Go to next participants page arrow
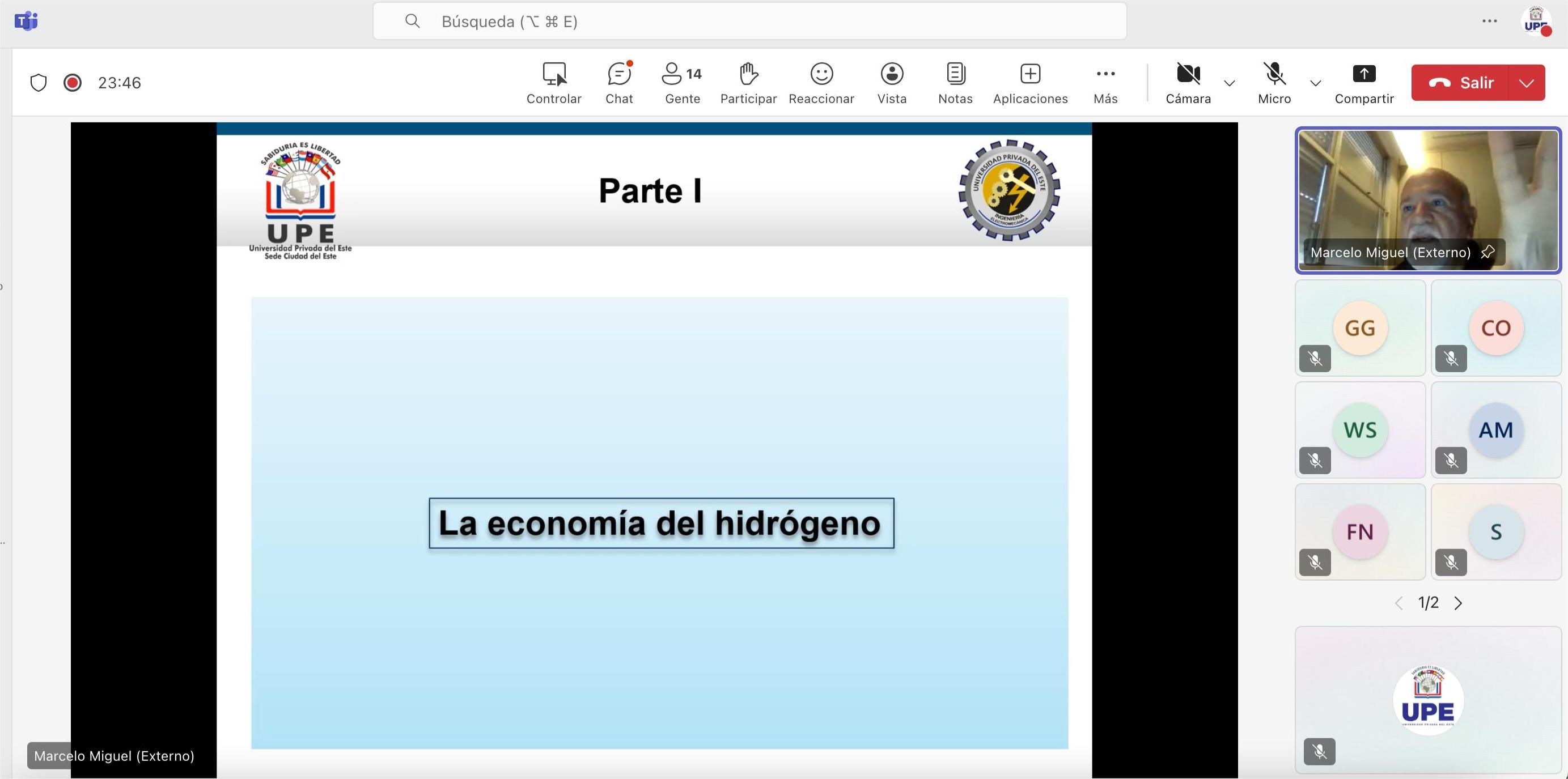The image size is (1568, 779). coord(1459,603)
